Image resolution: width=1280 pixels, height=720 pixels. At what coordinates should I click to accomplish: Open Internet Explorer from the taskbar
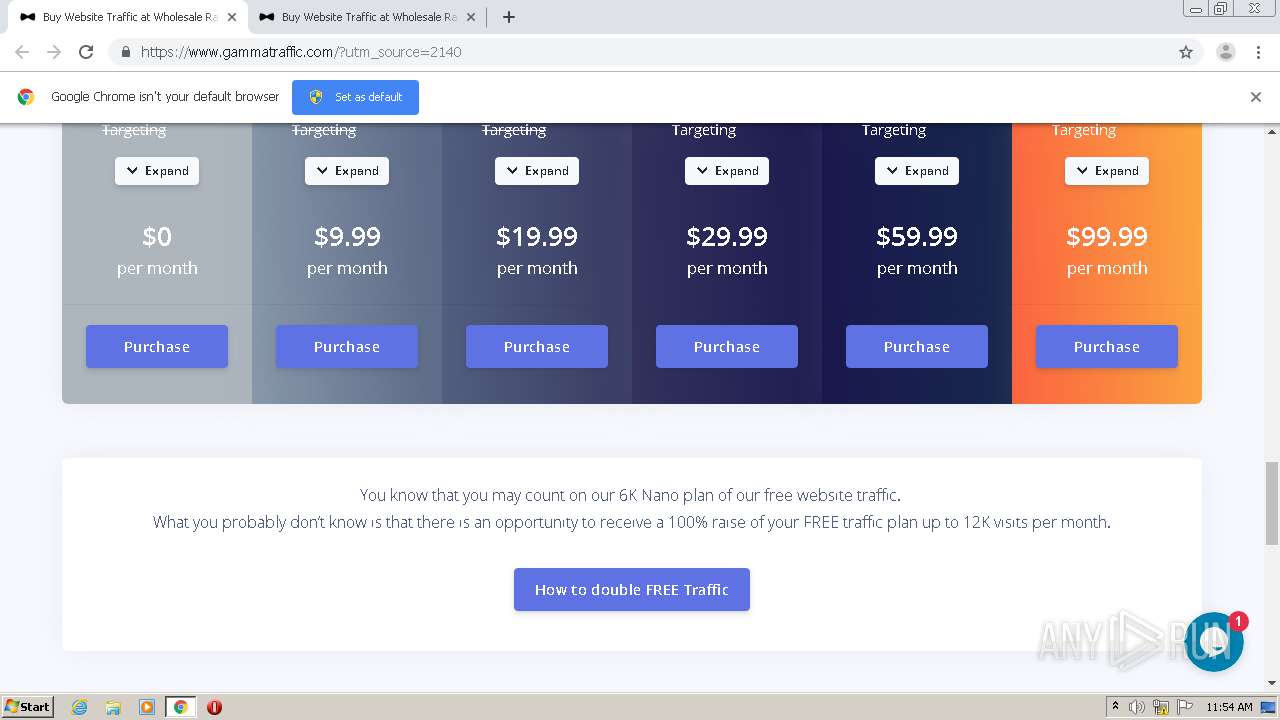tap(80, 707)
